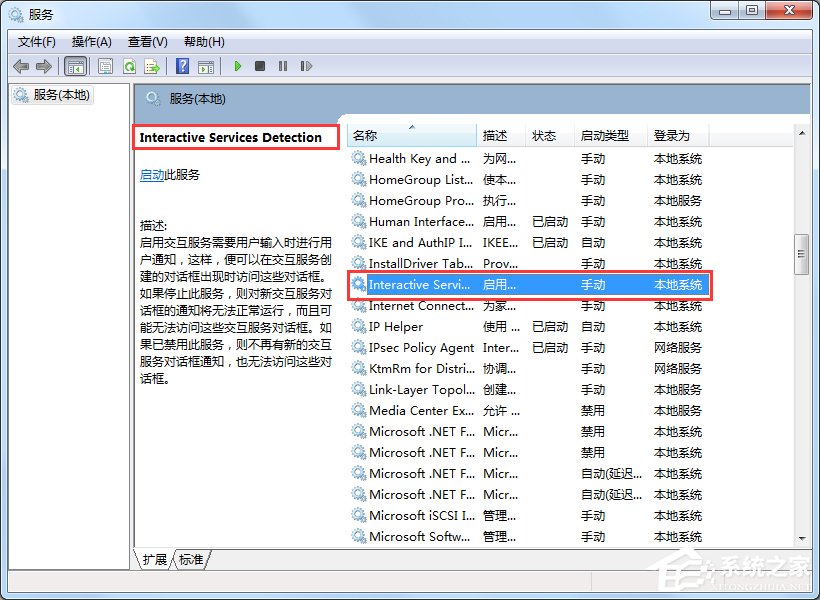Switch to the 标准 tab
The width and height of the screenshot is (820, 600).
pyautogui.click(x=190, y=560)
